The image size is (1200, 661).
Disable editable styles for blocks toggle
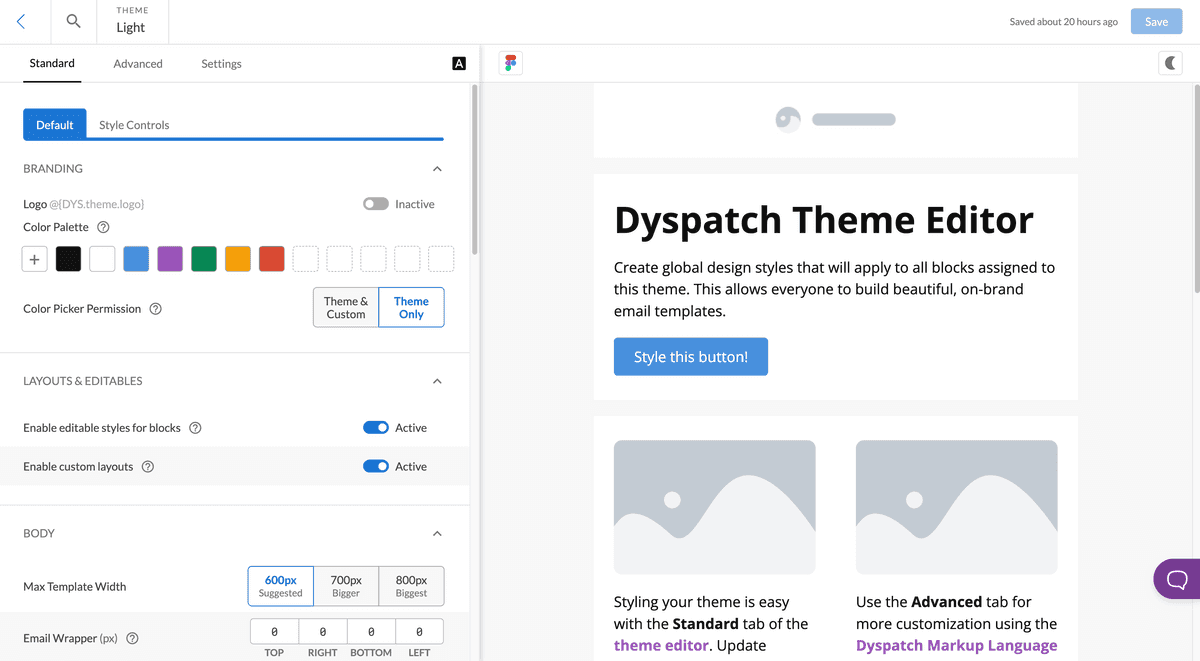pos(376,428)
